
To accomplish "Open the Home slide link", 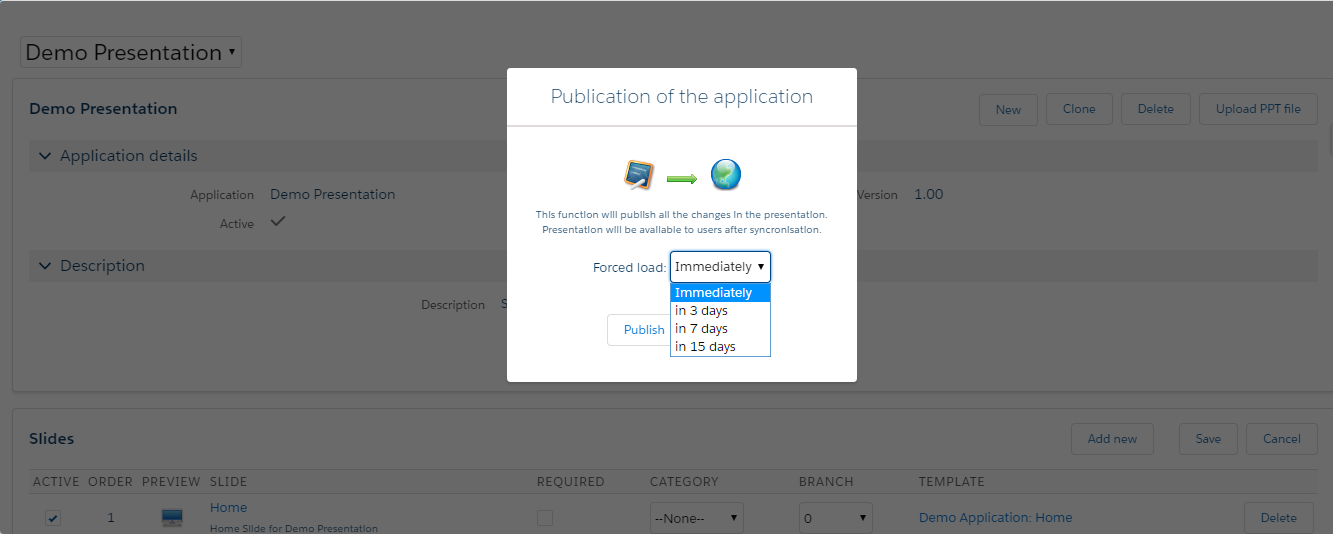I will point(228,508).
